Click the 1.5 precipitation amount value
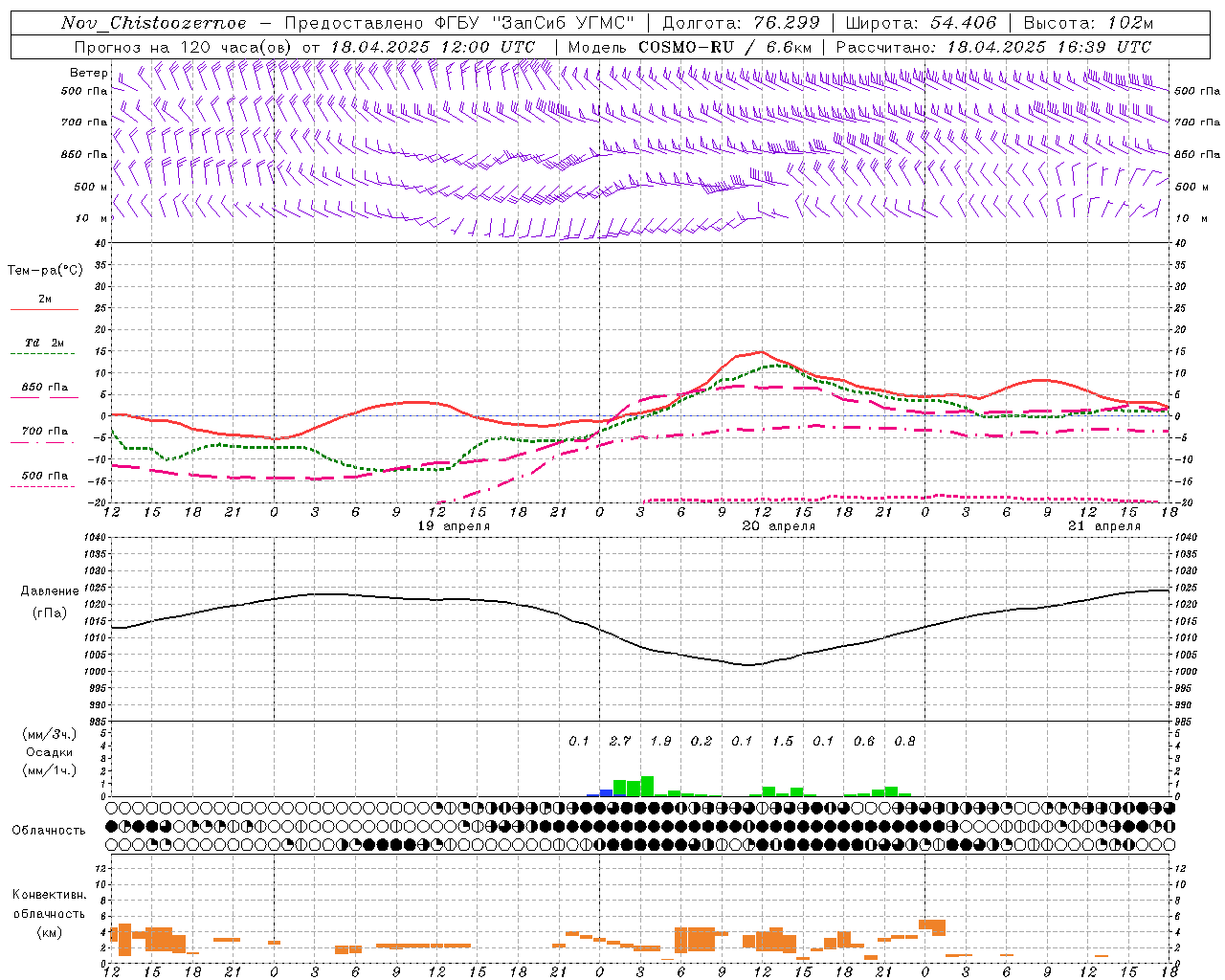This screenshot has height=980, width=1225. 782,741
